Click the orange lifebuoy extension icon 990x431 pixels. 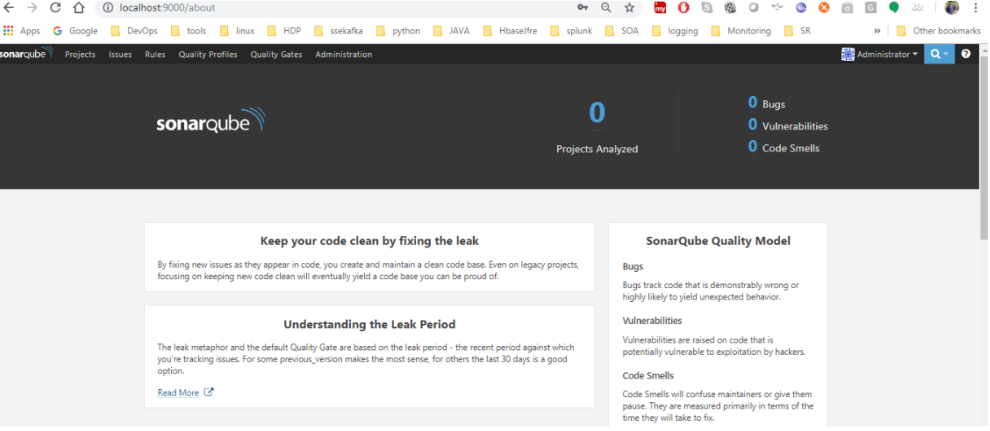(x=824, y=8)
